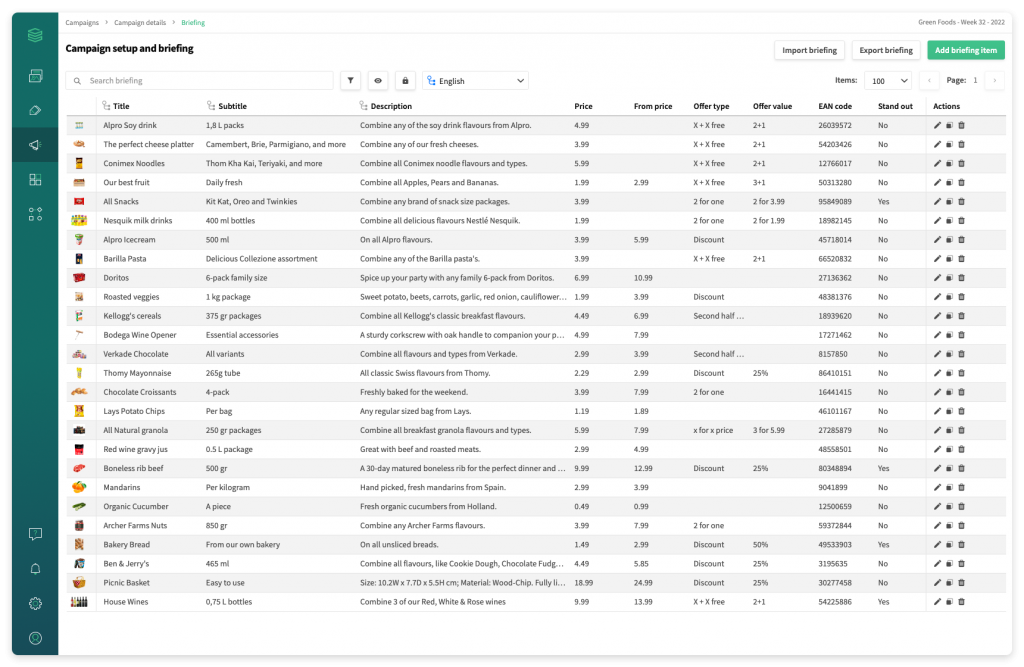
Task: Duplicate the Kellogg's cereals row
Action: coord(950,316)
